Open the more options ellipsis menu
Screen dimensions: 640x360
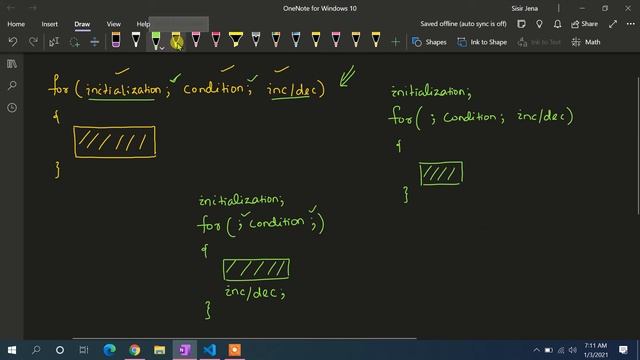point(630,24)
